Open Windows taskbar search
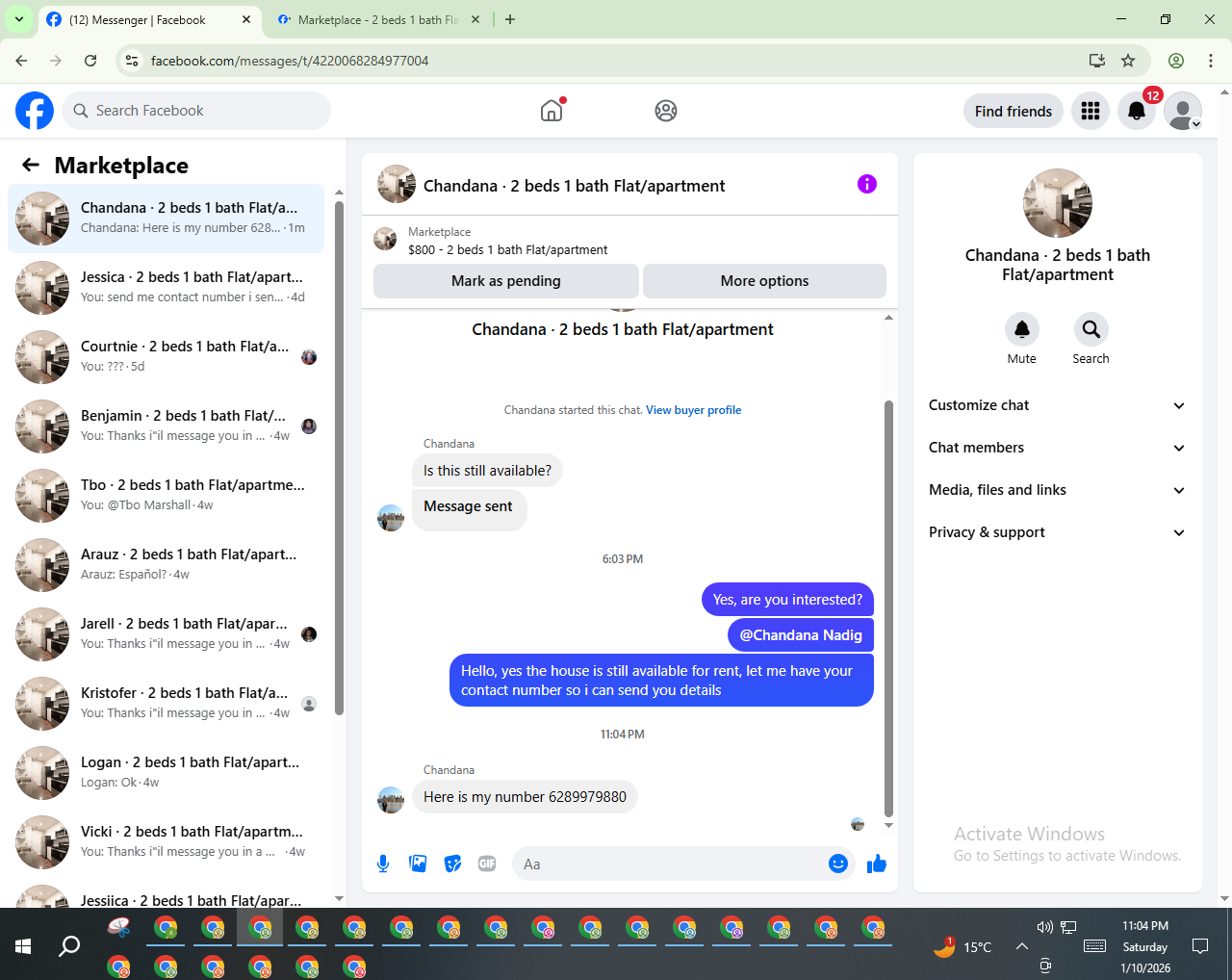 tap(69, 946)
